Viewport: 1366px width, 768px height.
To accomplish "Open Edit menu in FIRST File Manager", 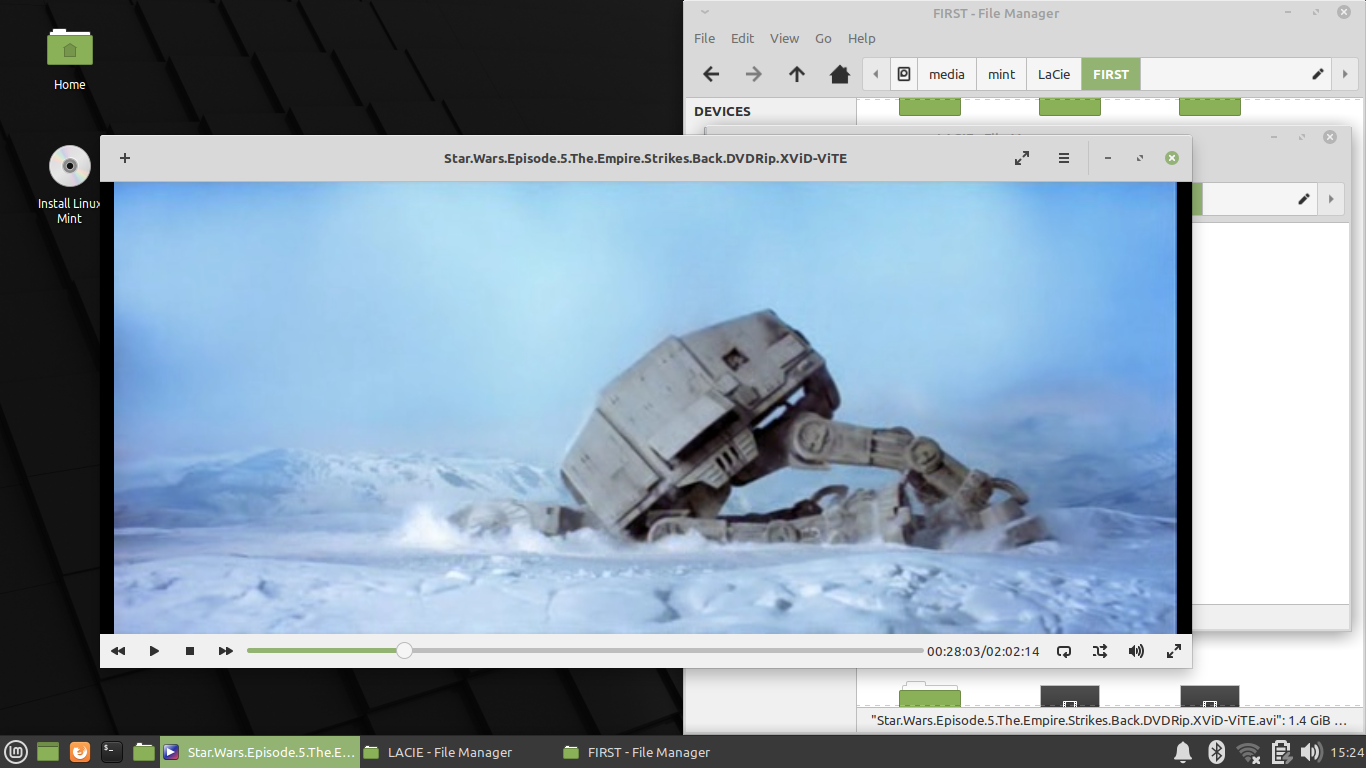I will click(742, 38).
